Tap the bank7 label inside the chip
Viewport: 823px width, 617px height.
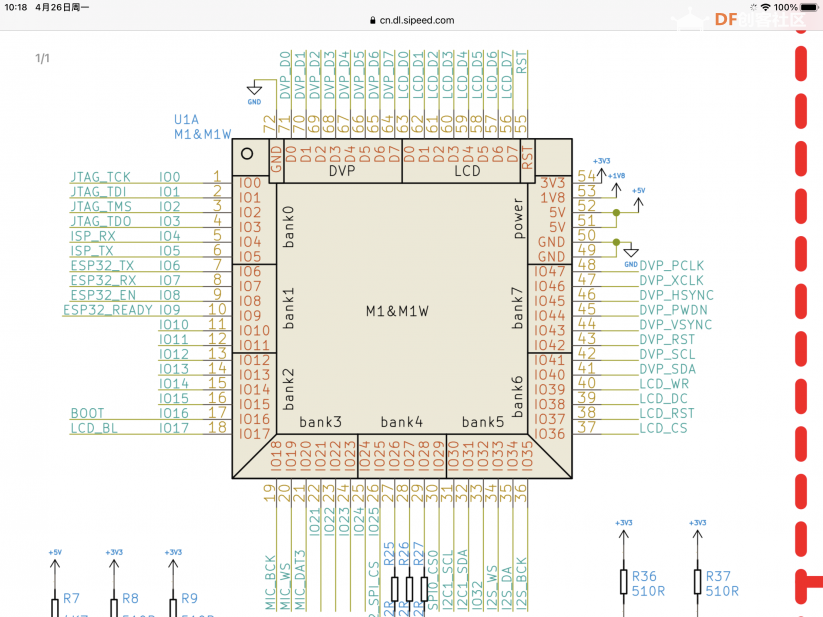pos(517,308)
